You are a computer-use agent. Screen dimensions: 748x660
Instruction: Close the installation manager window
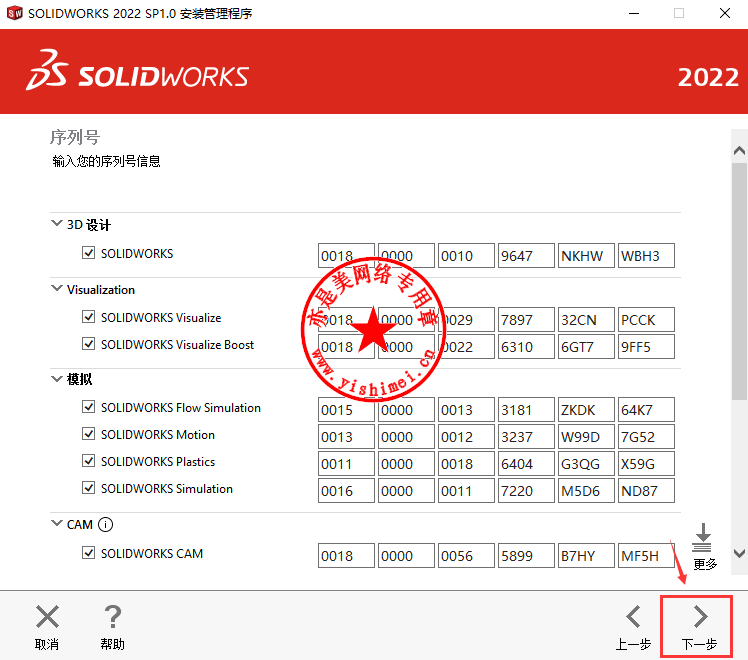click(x=725, y=13)
